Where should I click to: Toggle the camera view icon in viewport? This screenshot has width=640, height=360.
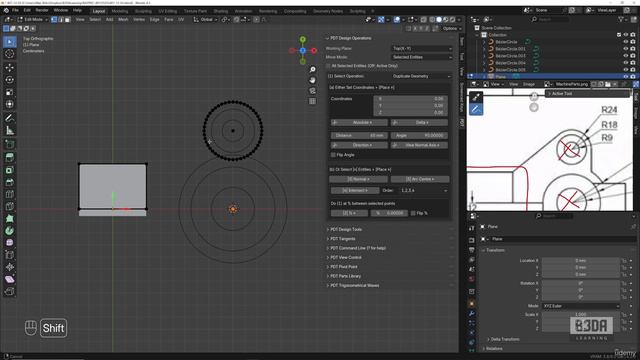click(x=312, y=91)
